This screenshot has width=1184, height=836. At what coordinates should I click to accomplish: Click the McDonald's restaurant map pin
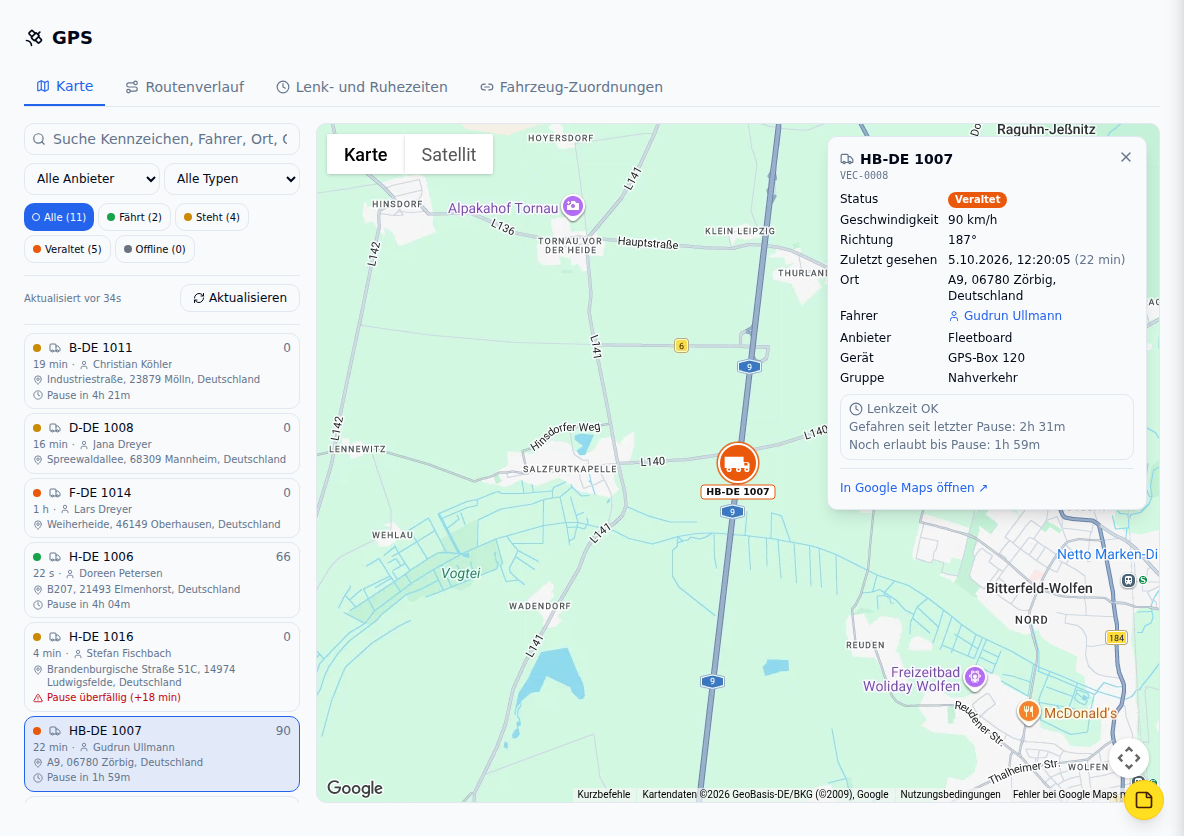click(1028, 711)
